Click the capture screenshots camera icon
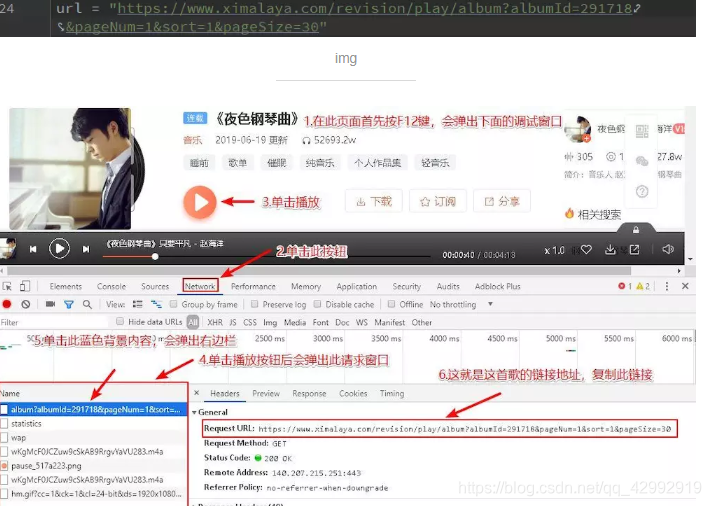Screen dimensions: 711x506 tap(50, 304)
